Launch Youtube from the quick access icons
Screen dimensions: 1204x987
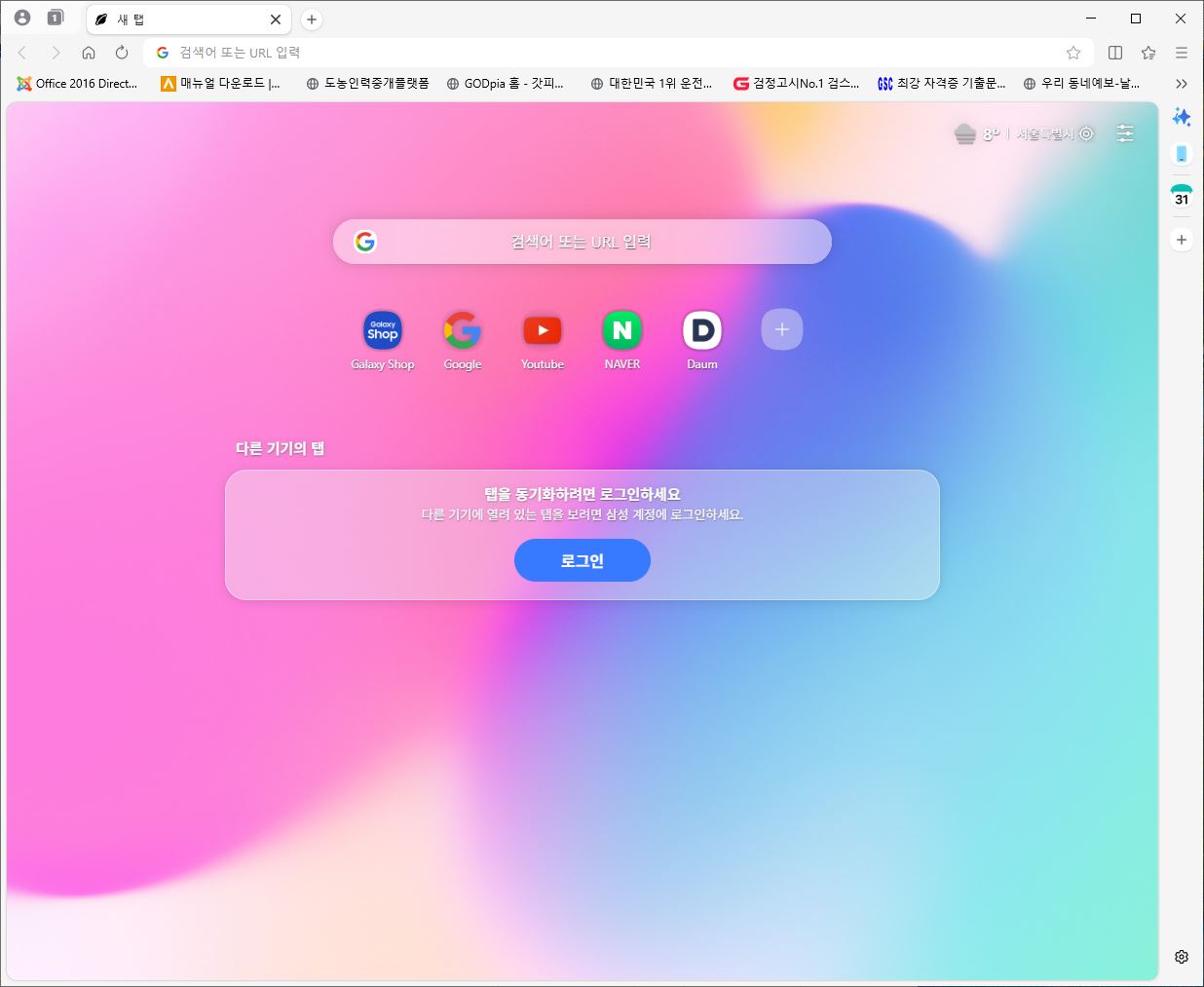[542, 331]
